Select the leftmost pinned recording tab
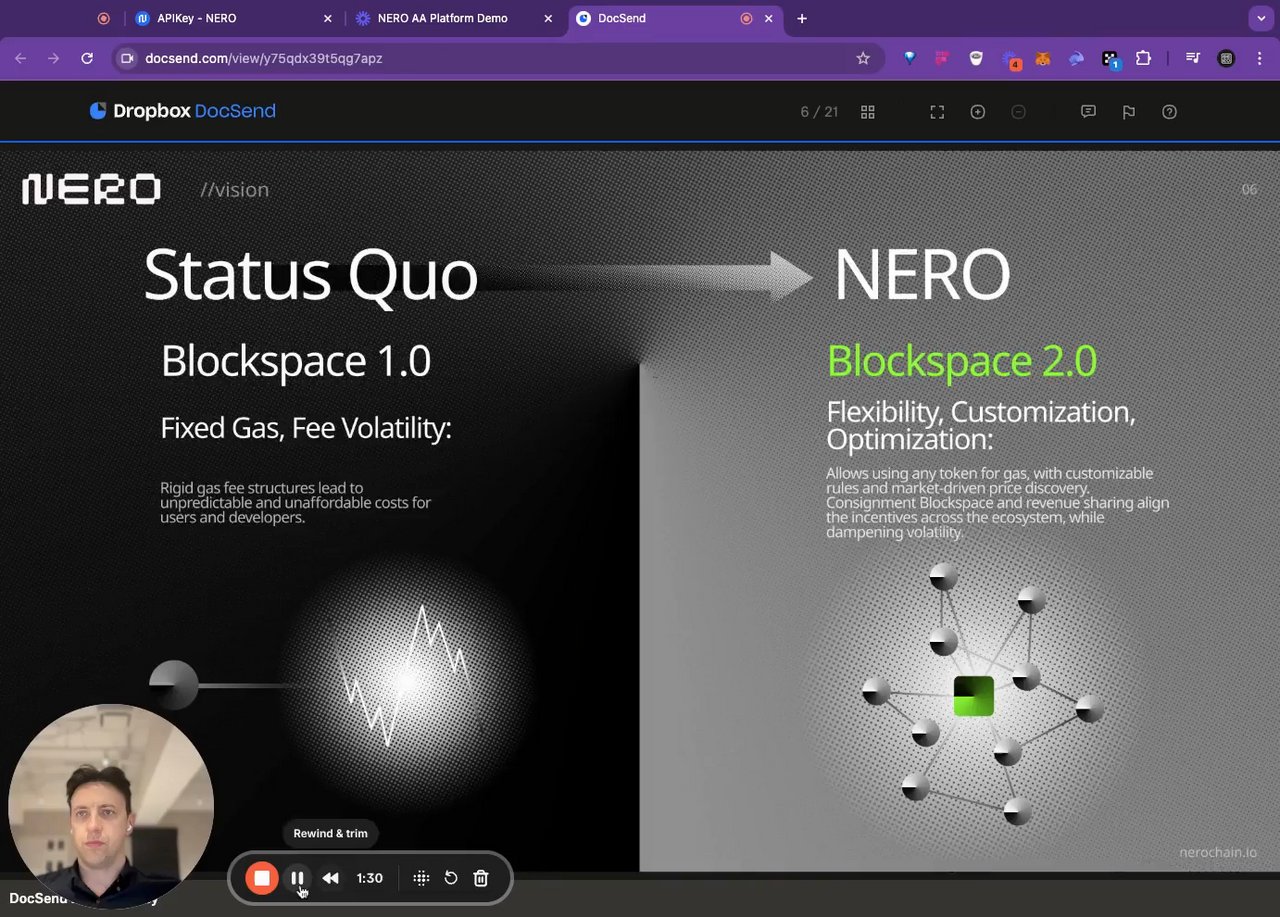This screenshot has height=917, width=1280. [x=104, y=18]
